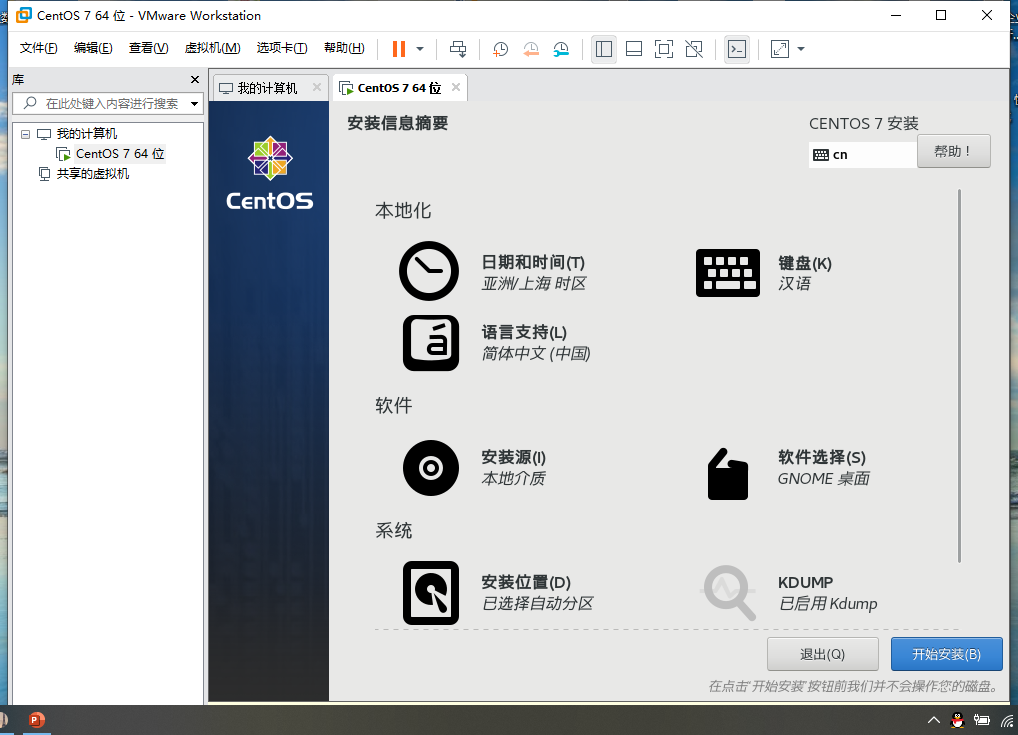
Task: Switch to the 我的计算机 tab
Action: (267, 88)
